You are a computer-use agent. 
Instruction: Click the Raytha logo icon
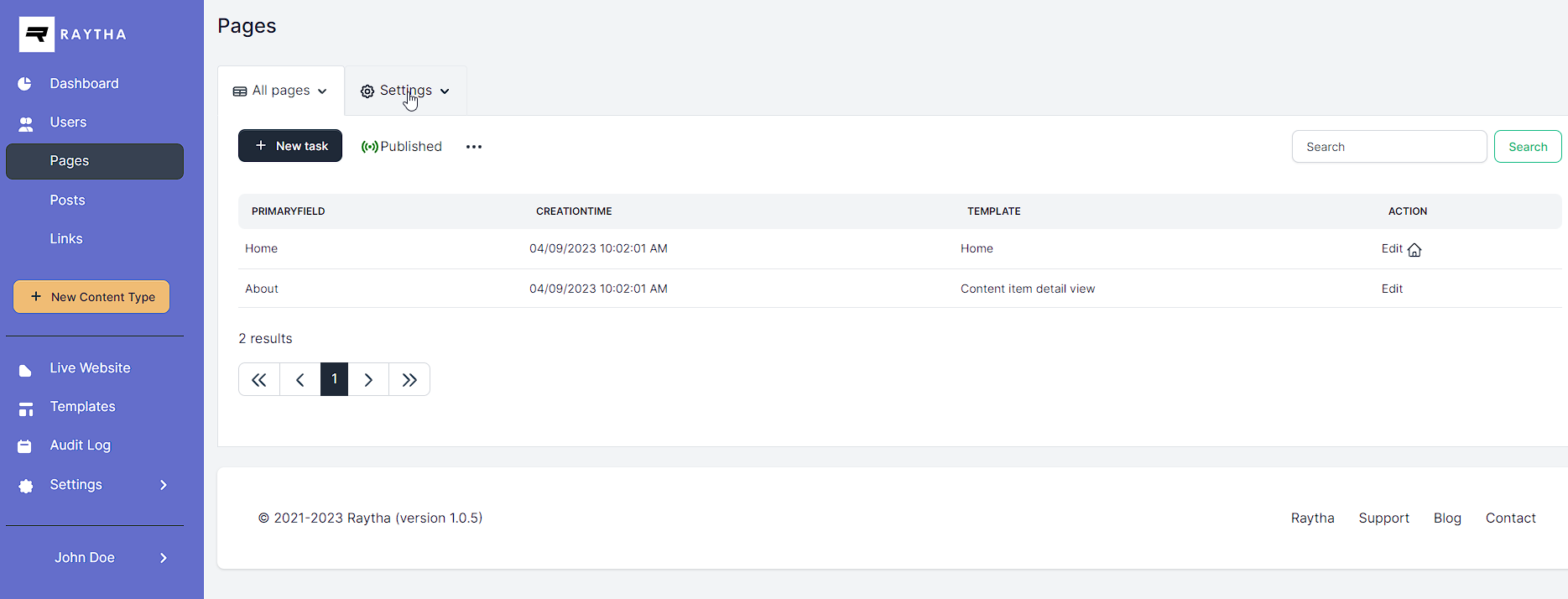coord(37,34)
